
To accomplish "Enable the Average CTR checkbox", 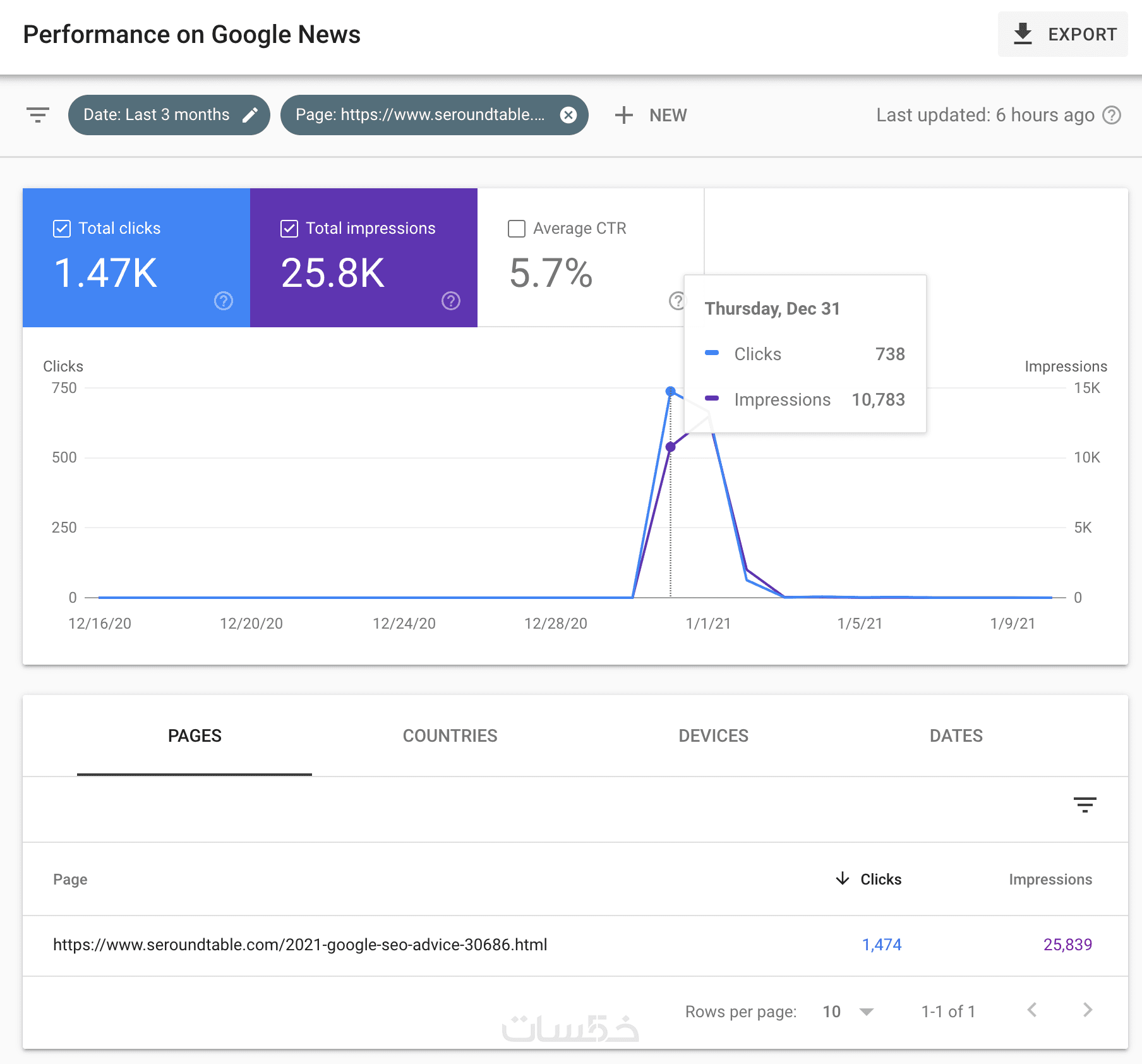I will (x=517, y=228).
